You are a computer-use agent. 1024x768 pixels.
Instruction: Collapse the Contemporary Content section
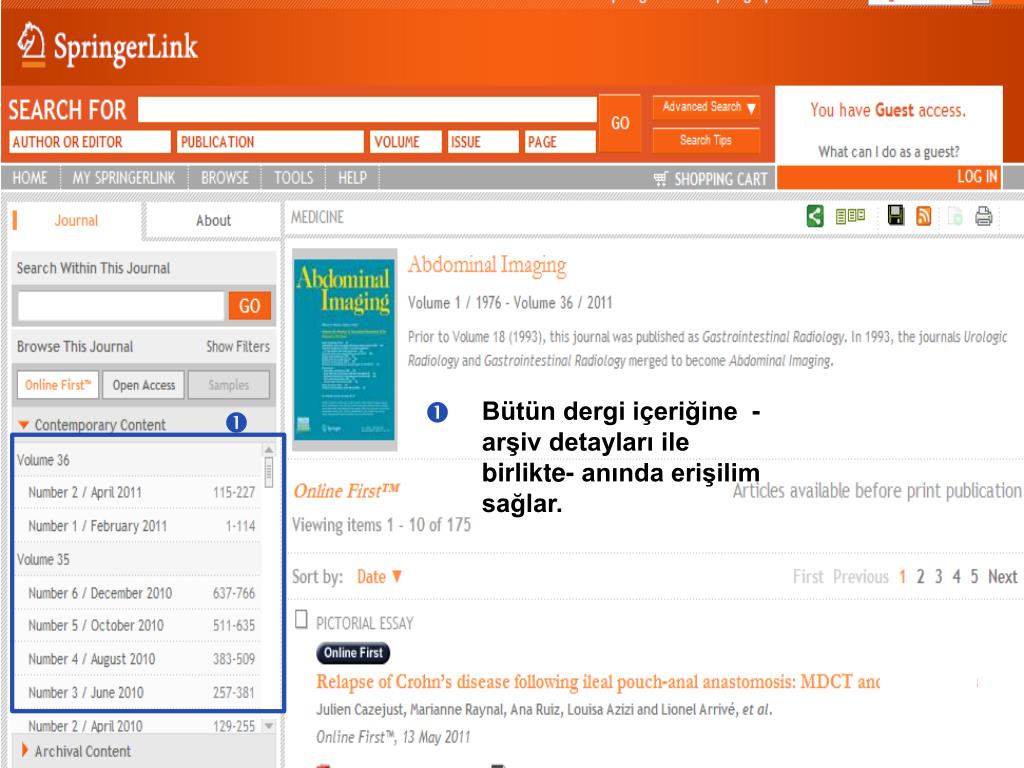(x=91, y=424)
